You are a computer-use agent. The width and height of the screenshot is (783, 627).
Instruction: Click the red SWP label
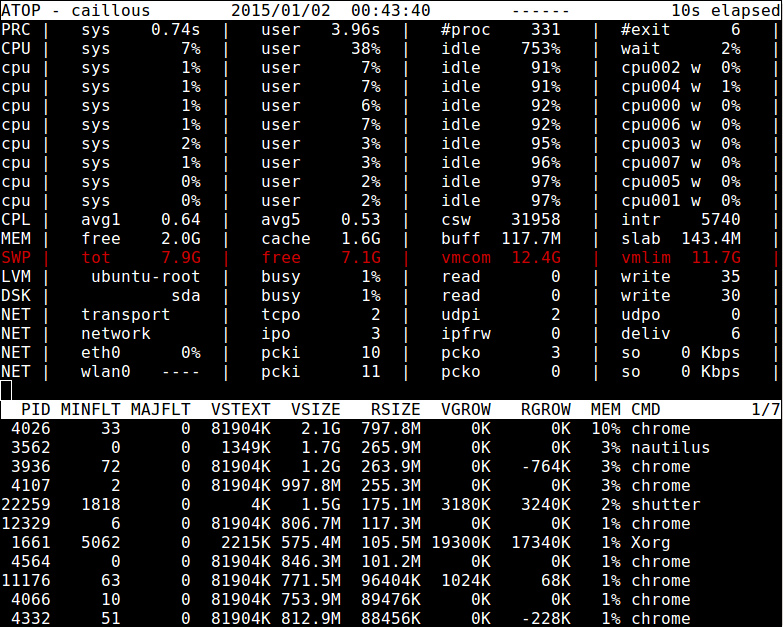click(16, 258)
